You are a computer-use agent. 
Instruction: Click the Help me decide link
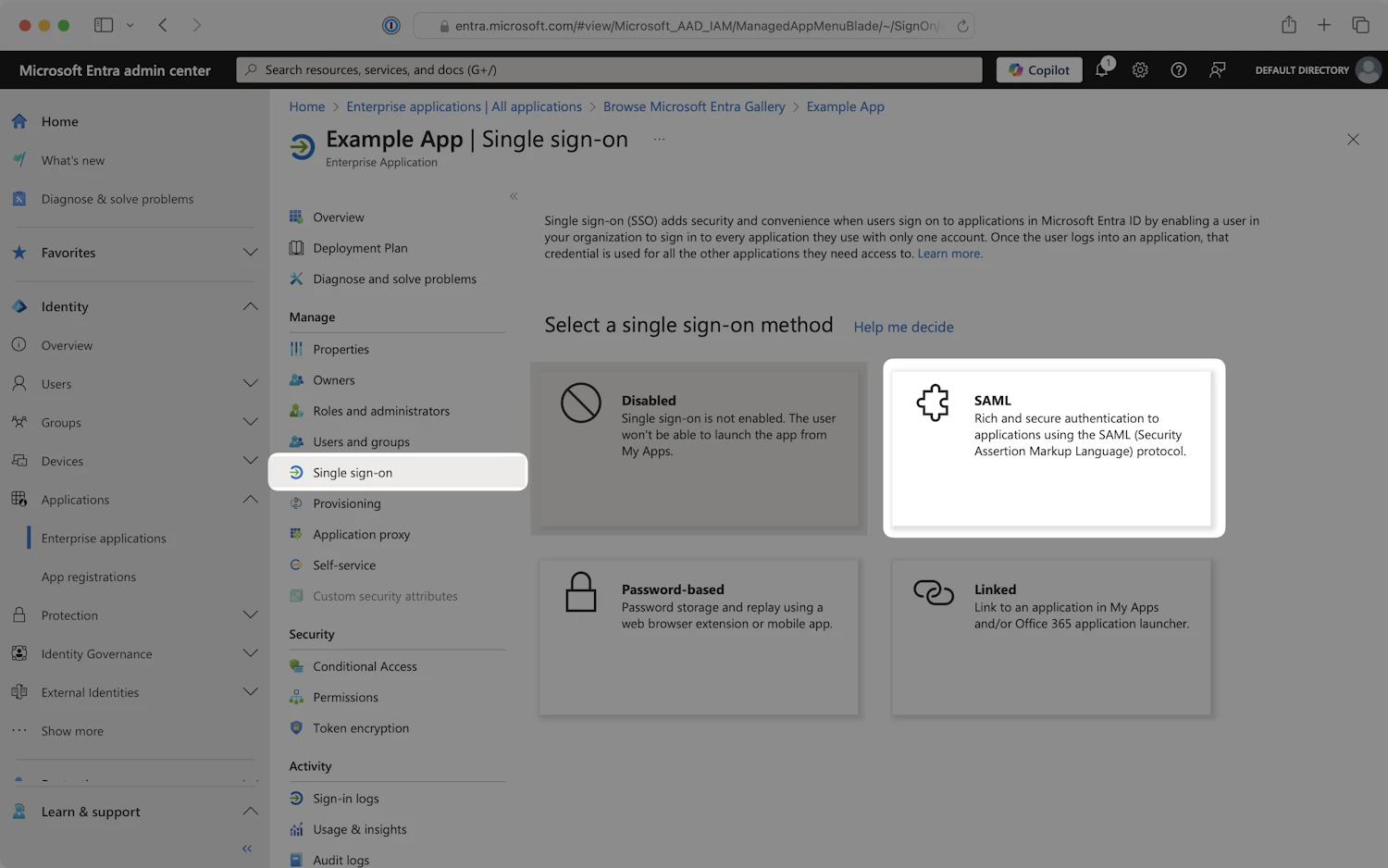click(x=903, y=327)
